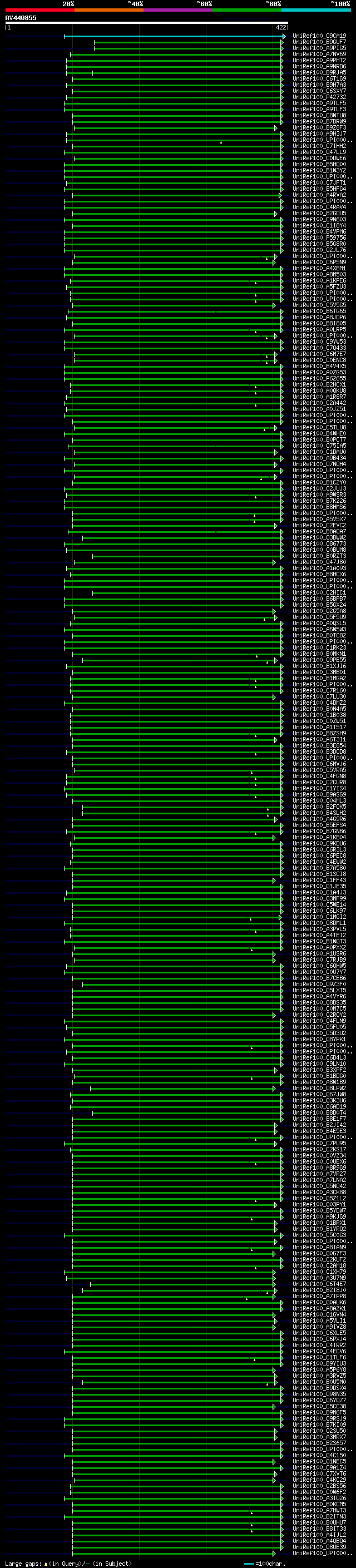Select the UniRef100_A4QBQ4 label
The height and width of the screenshot is (1568, 356).
pos(319,1541)
